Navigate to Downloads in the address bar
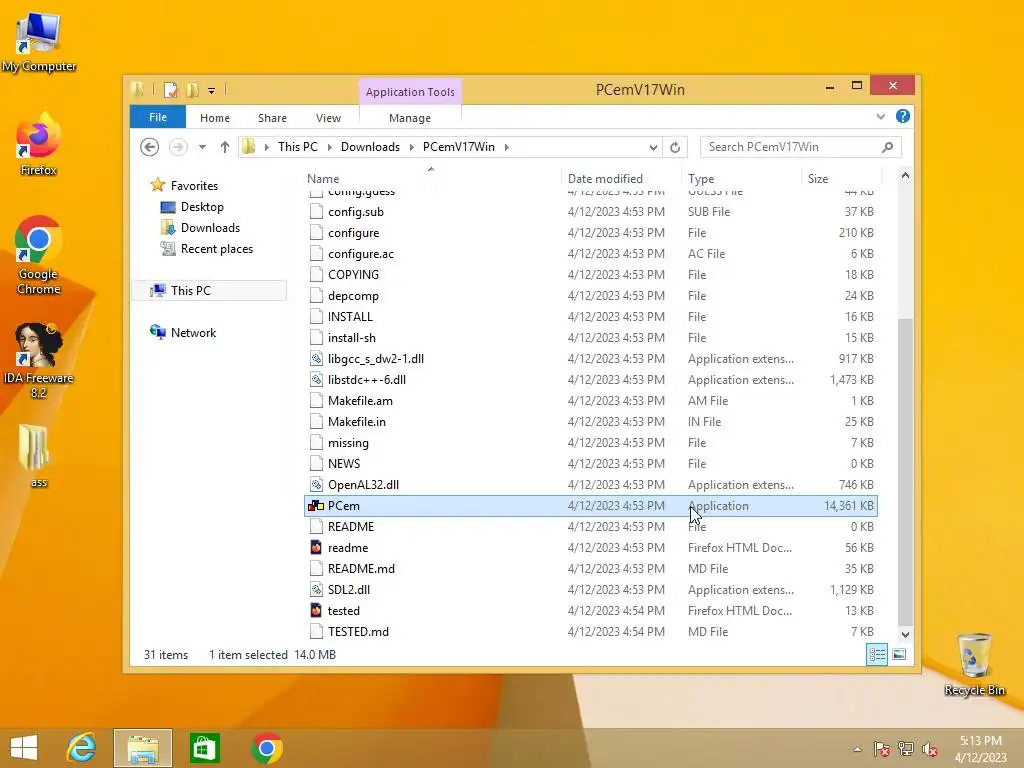 coord(370,147)
